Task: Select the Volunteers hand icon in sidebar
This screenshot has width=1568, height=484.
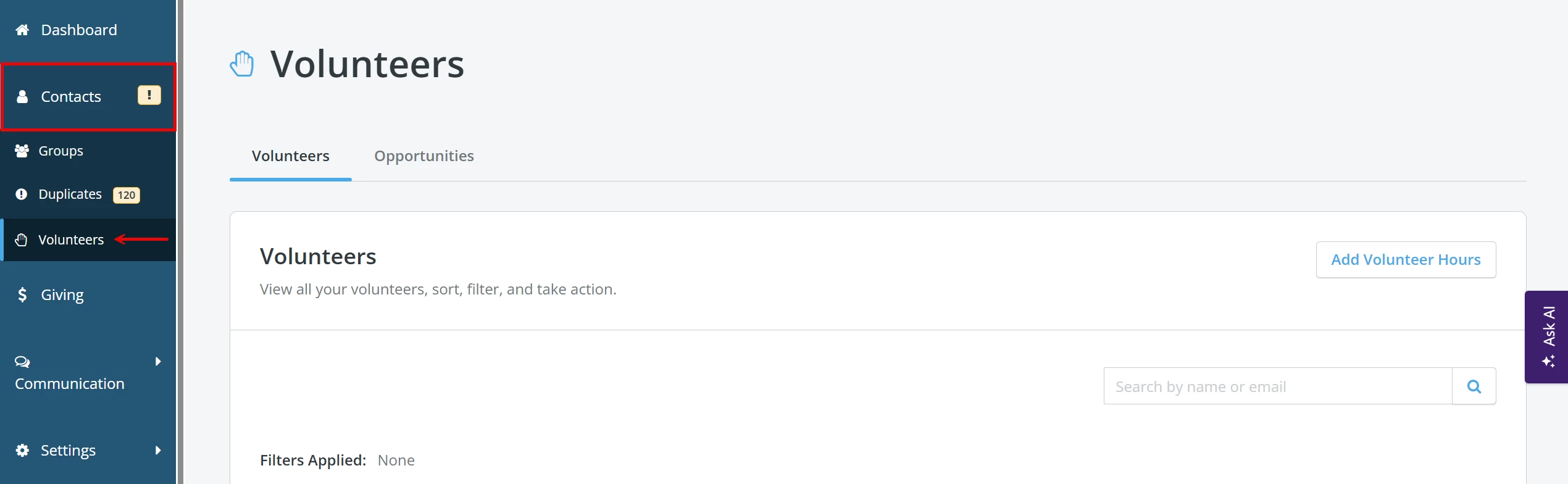Action: pyautogui.click(x=22, y=239)
